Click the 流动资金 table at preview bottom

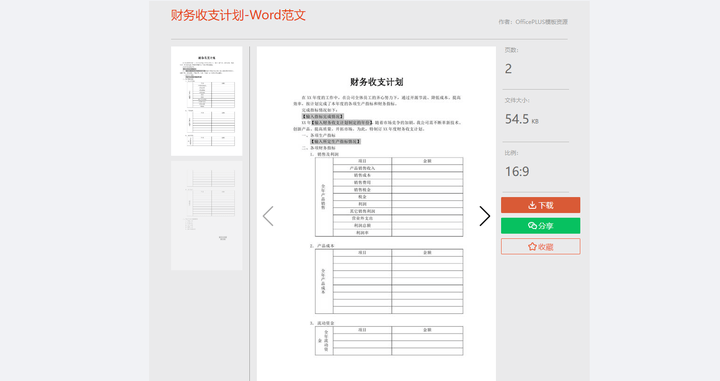pos(389,341)
